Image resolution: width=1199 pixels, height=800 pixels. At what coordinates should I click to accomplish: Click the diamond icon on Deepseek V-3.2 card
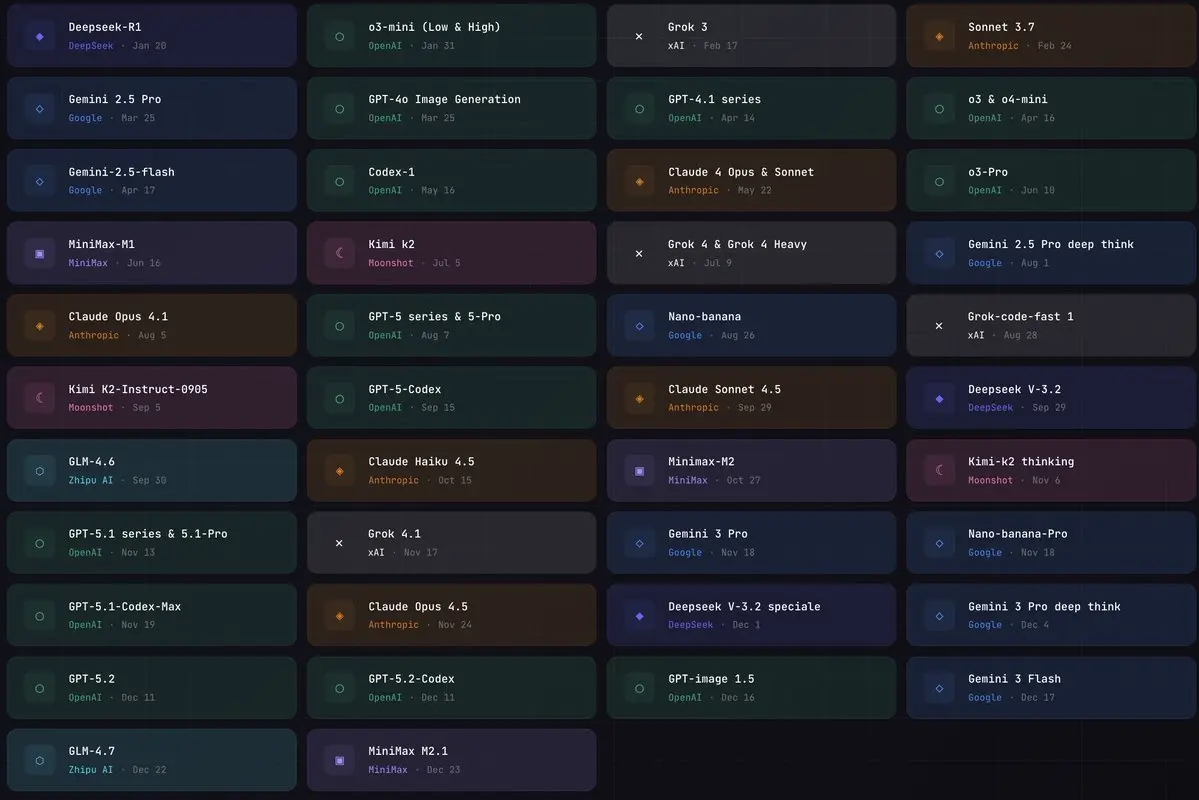[939, 398]
